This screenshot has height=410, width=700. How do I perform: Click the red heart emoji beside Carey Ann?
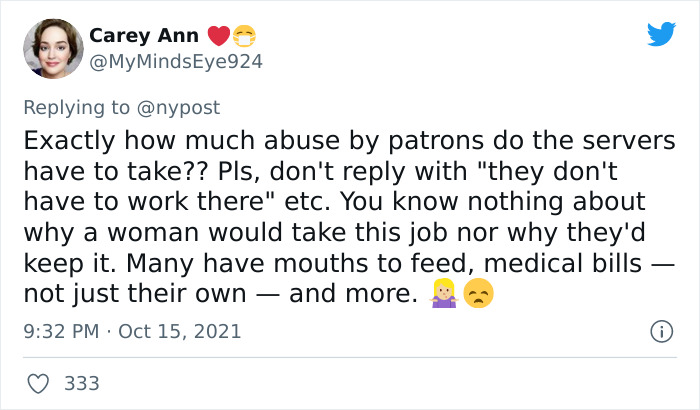218,36
